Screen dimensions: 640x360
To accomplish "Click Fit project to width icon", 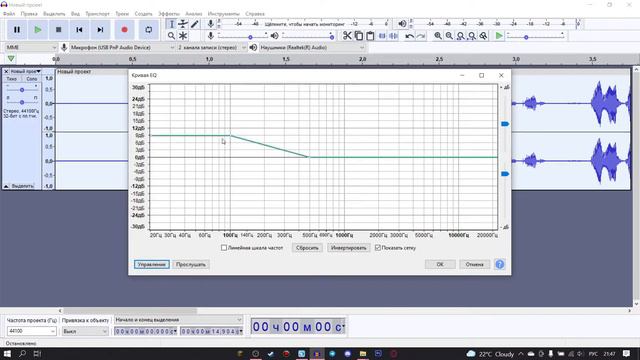I will (472, 36).
